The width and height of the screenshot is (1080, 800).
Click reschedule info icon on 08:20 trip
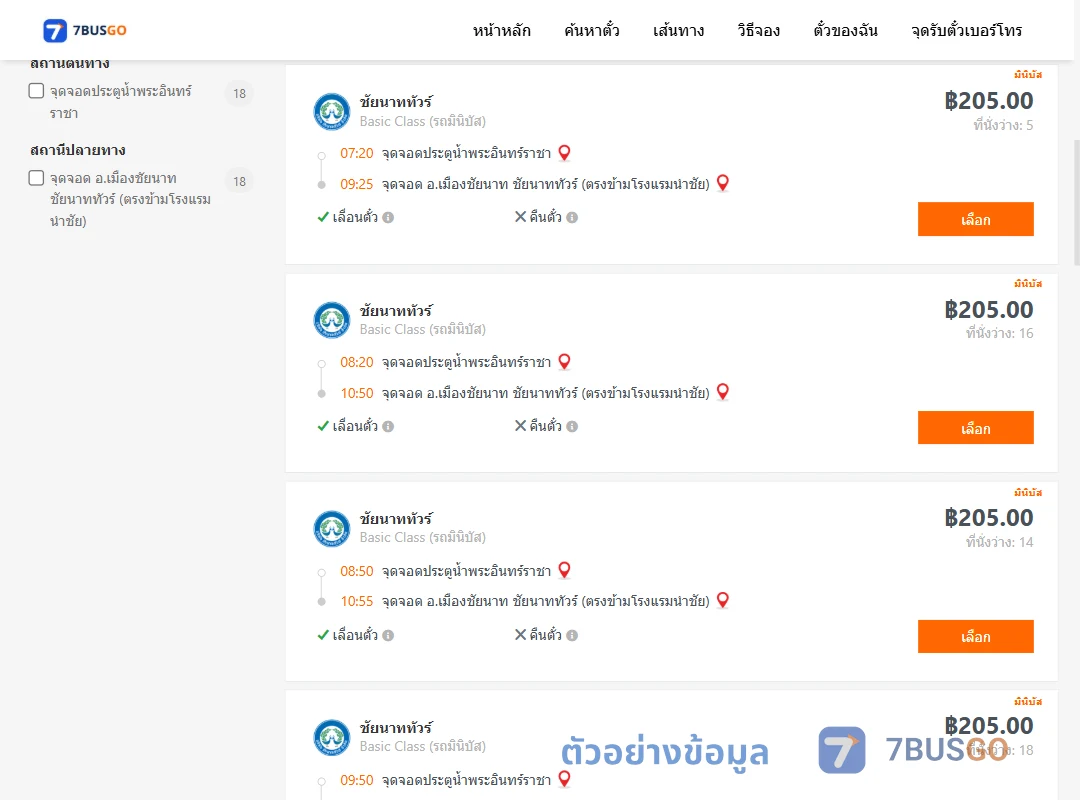pos(388,427)
